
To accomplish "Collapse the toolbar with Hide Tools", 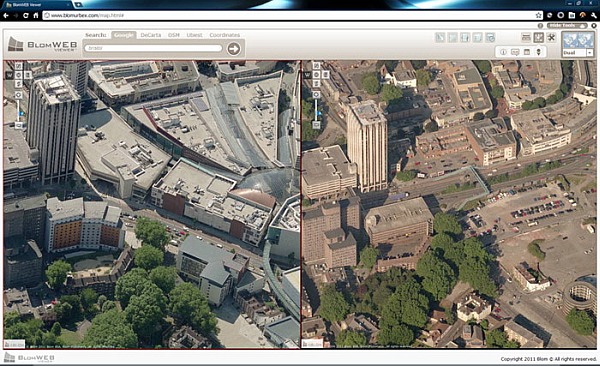I will pyautogui.click(x=567, y=26).
